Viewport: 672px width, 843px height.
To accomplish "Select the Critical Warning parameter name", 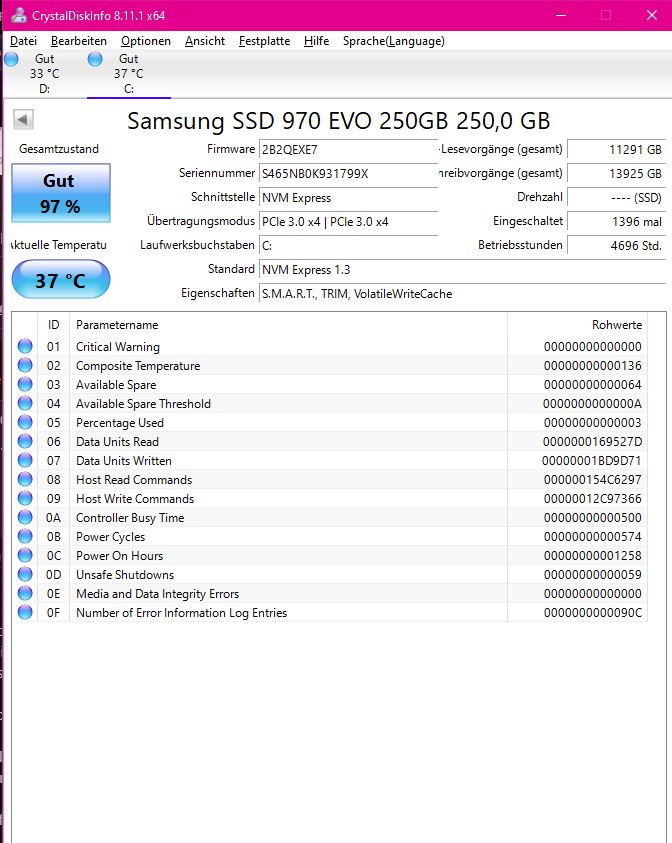I will point(118,347).
